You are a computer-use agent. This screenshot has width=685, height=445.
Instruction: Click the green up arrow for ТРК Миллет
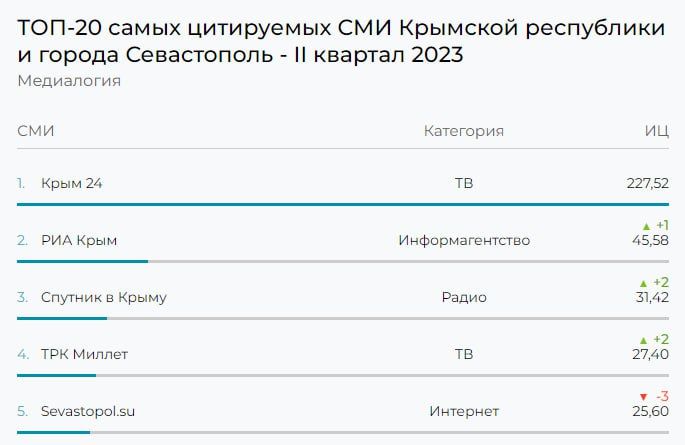(x=646, y=339)
